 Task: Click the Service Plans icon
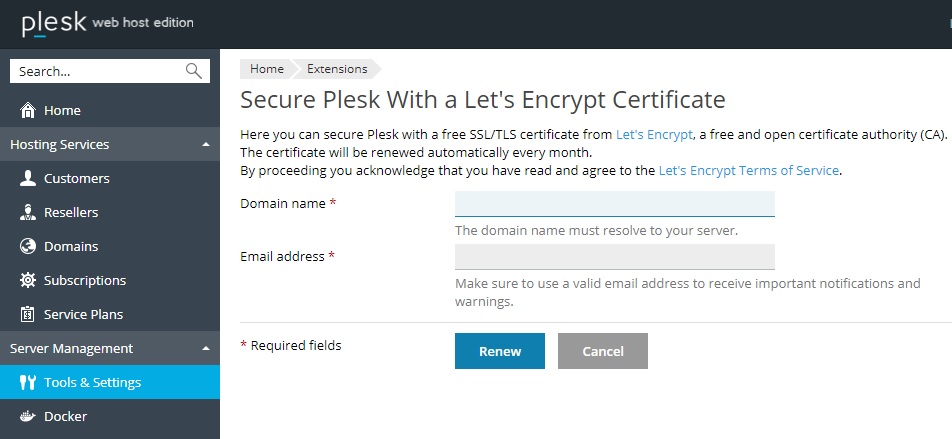tap(28, 314)
